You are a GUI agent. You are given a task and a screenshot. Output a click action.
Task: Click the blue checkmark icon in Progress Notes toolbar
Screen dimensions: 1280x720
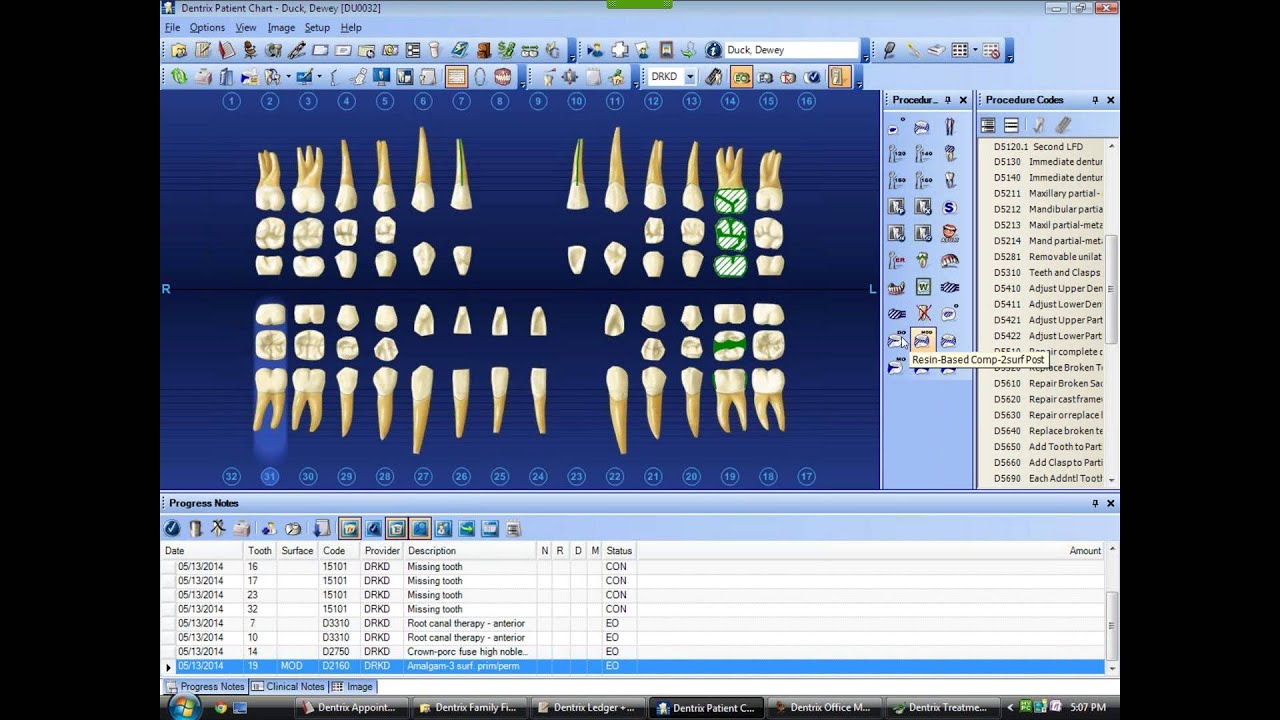tap(171, 528)
